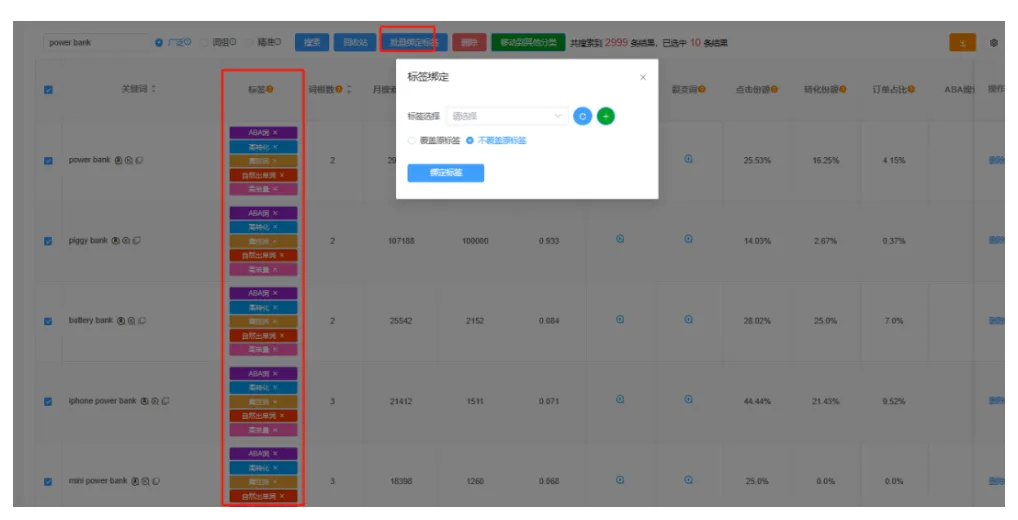
Task: Click the red 自然出单词 tag in power bank row
Action: click(263, 175)
